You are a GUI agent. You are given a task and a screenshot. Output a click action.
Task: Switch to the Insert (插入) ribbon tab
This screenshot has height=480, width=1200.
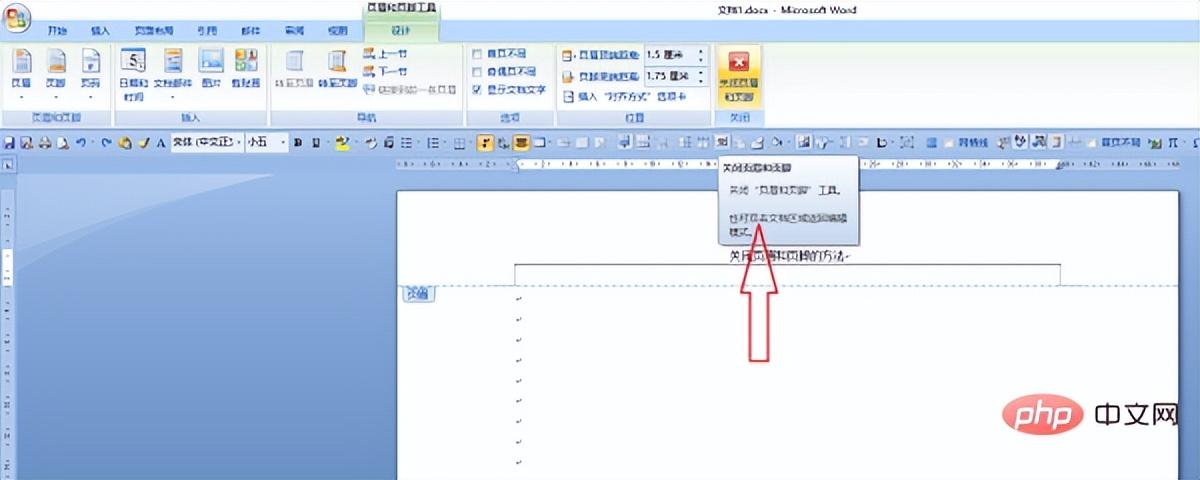(x=101, y=32)
